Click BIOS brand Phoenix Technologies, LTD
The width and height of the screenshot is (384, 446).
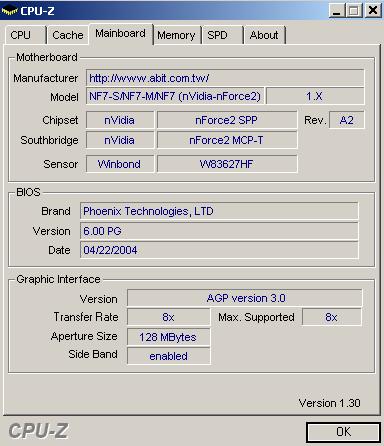click(x=219, y=211)
